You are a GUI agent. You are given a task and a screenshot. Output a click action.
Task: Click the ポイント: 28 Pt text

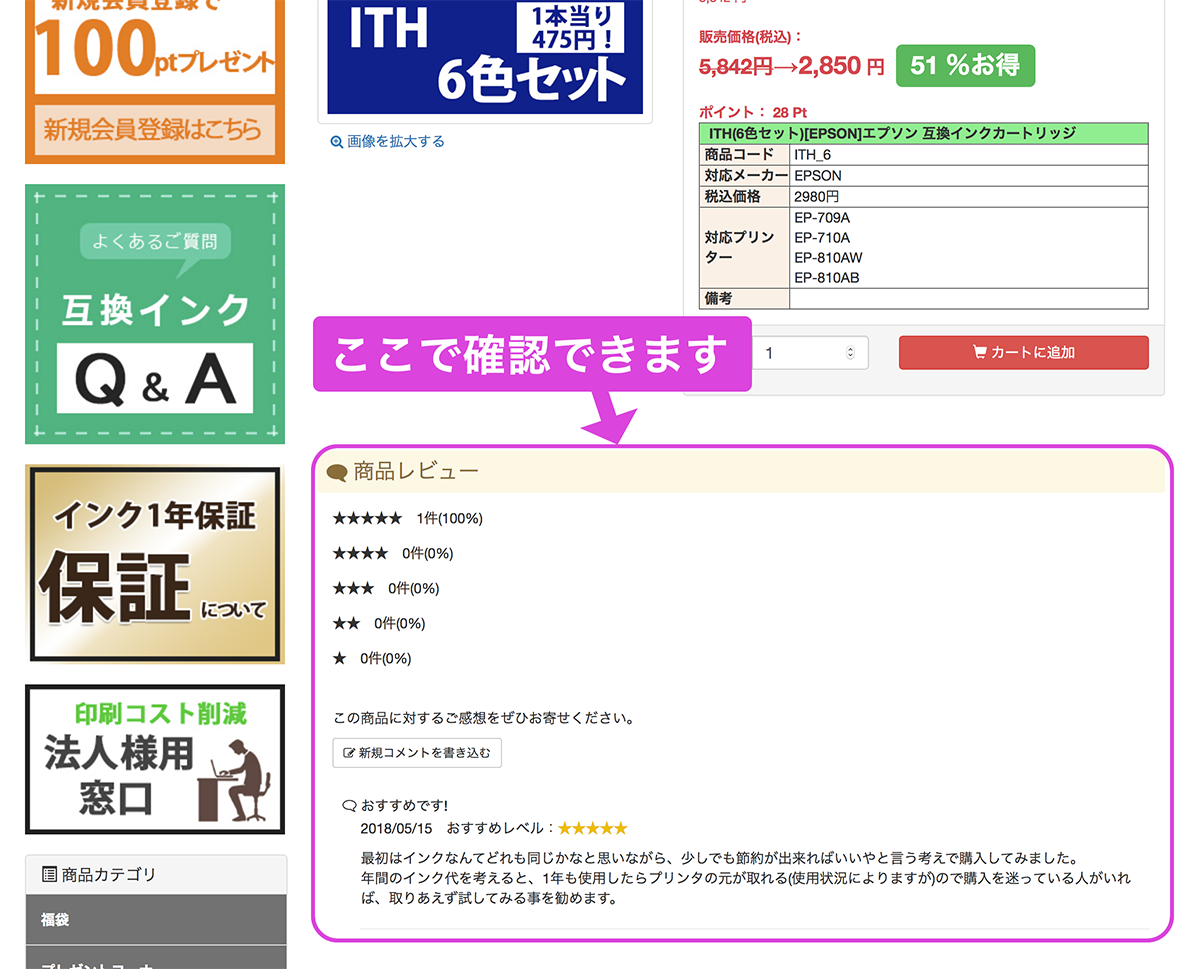click(x=753, y=112)
